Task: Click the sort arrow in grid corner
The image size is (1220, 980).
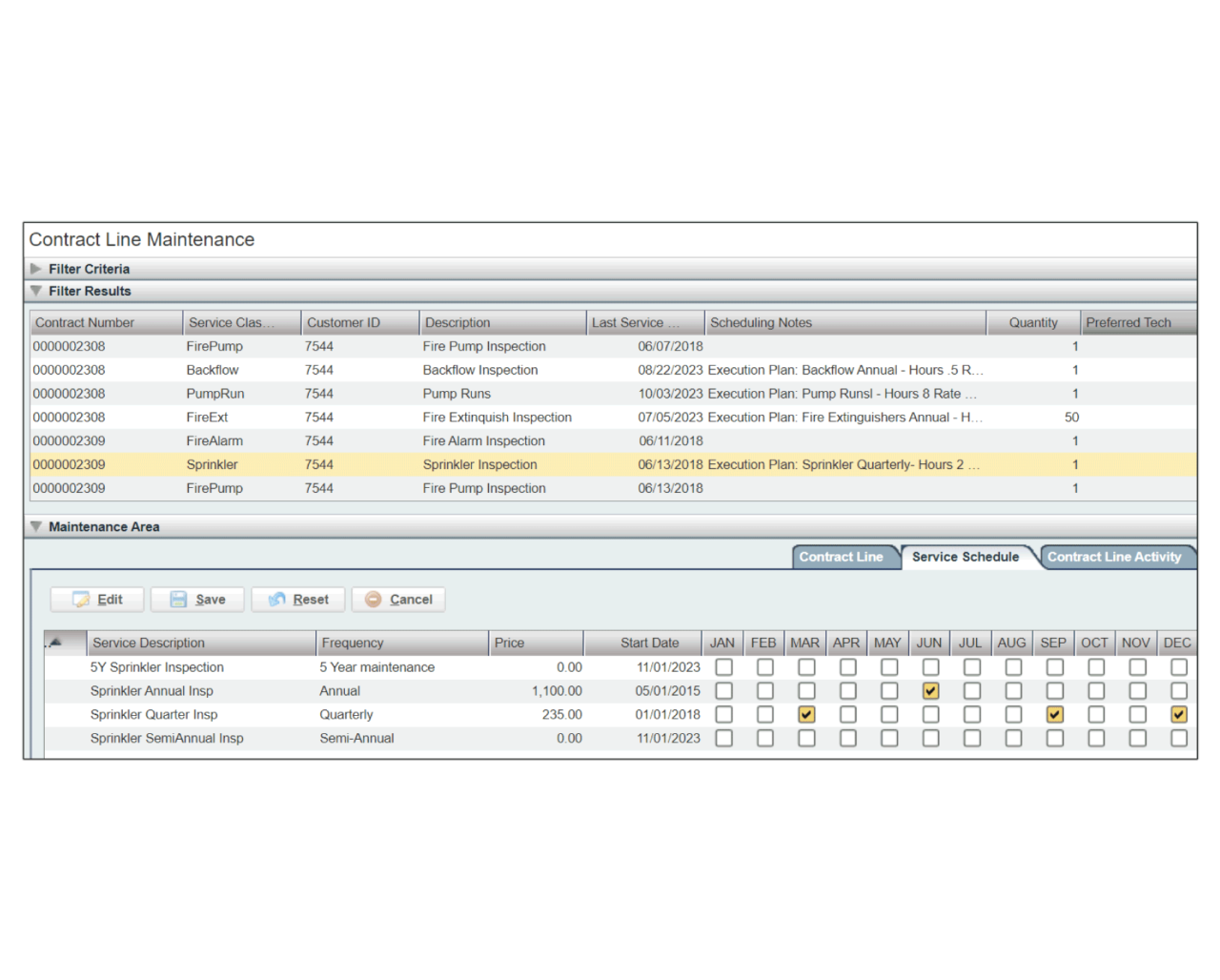Action: pyautogui.click(x=54, y=643)
